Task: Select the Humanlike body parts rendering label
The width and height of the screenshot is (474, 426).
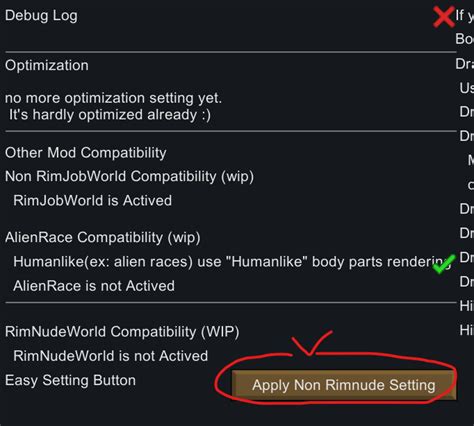Action: coord(232,262)
